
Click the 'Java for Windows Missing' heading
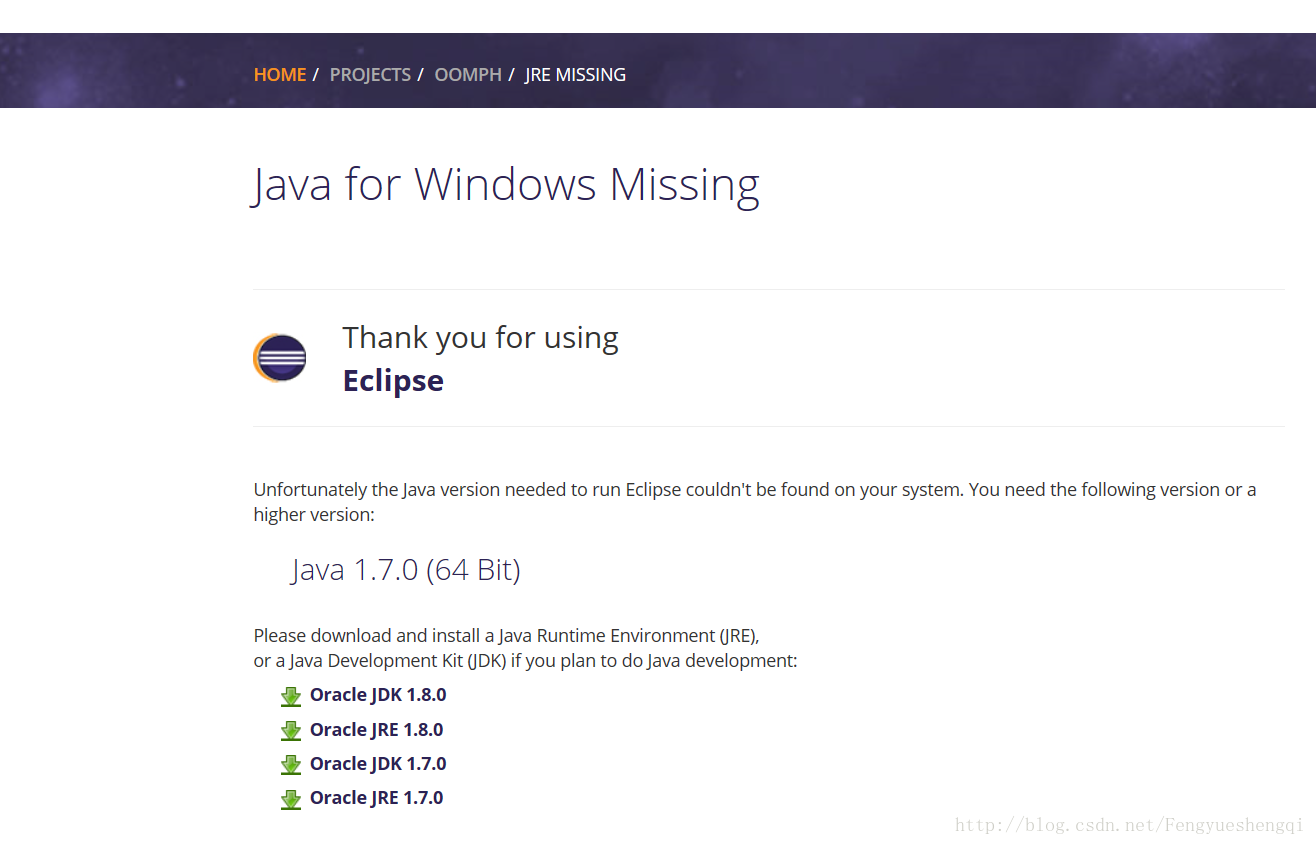click(x=505, y=186)
